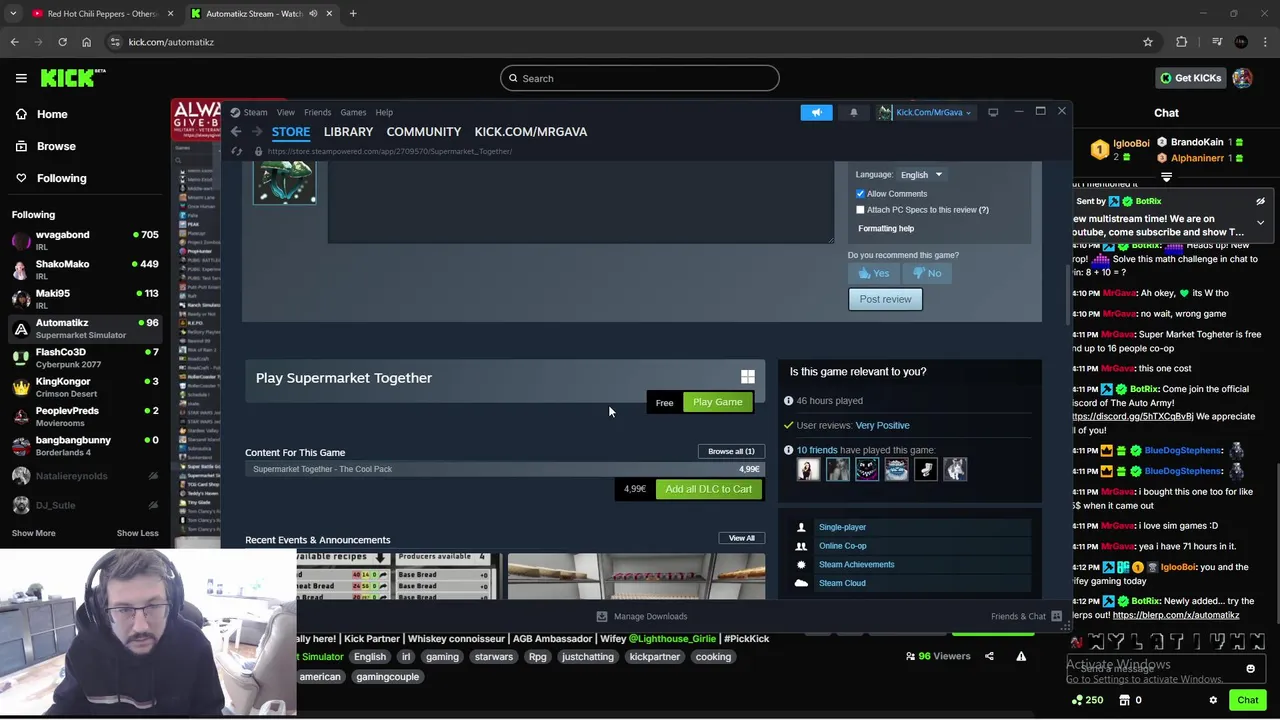Viewport: 1280px width, 720px height.
Task: Select vvagabond in Following list
Action: click(85, 240)
